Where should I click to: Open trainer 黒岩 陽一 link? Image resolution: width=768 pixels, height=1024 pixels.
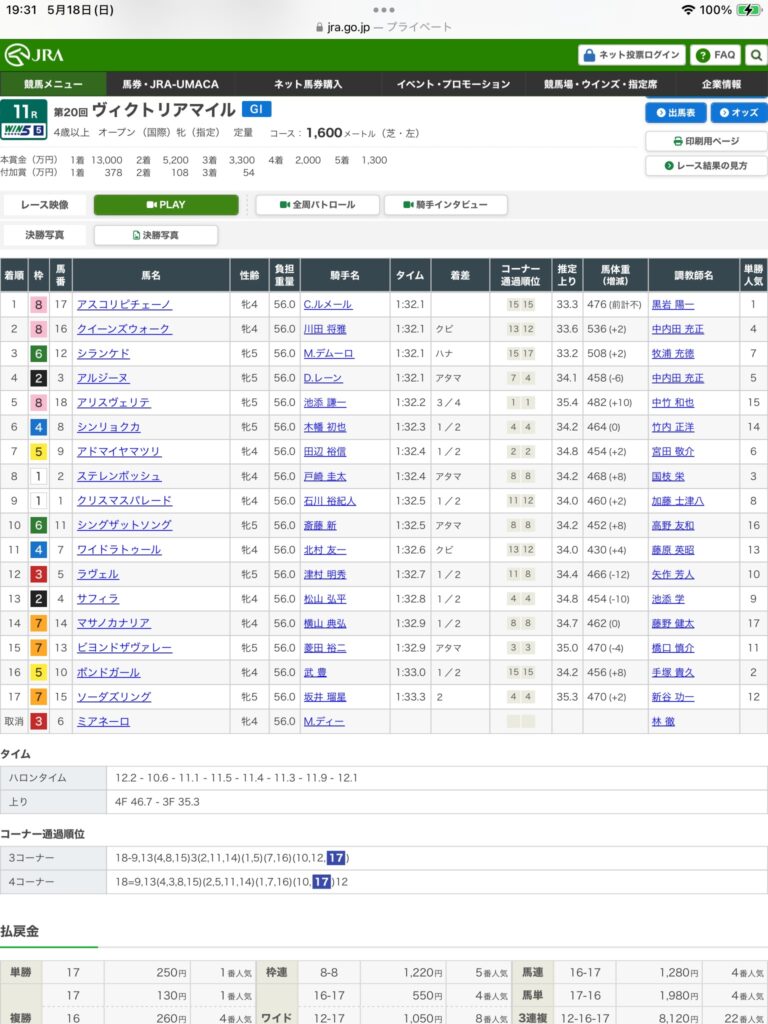[673, 304]
